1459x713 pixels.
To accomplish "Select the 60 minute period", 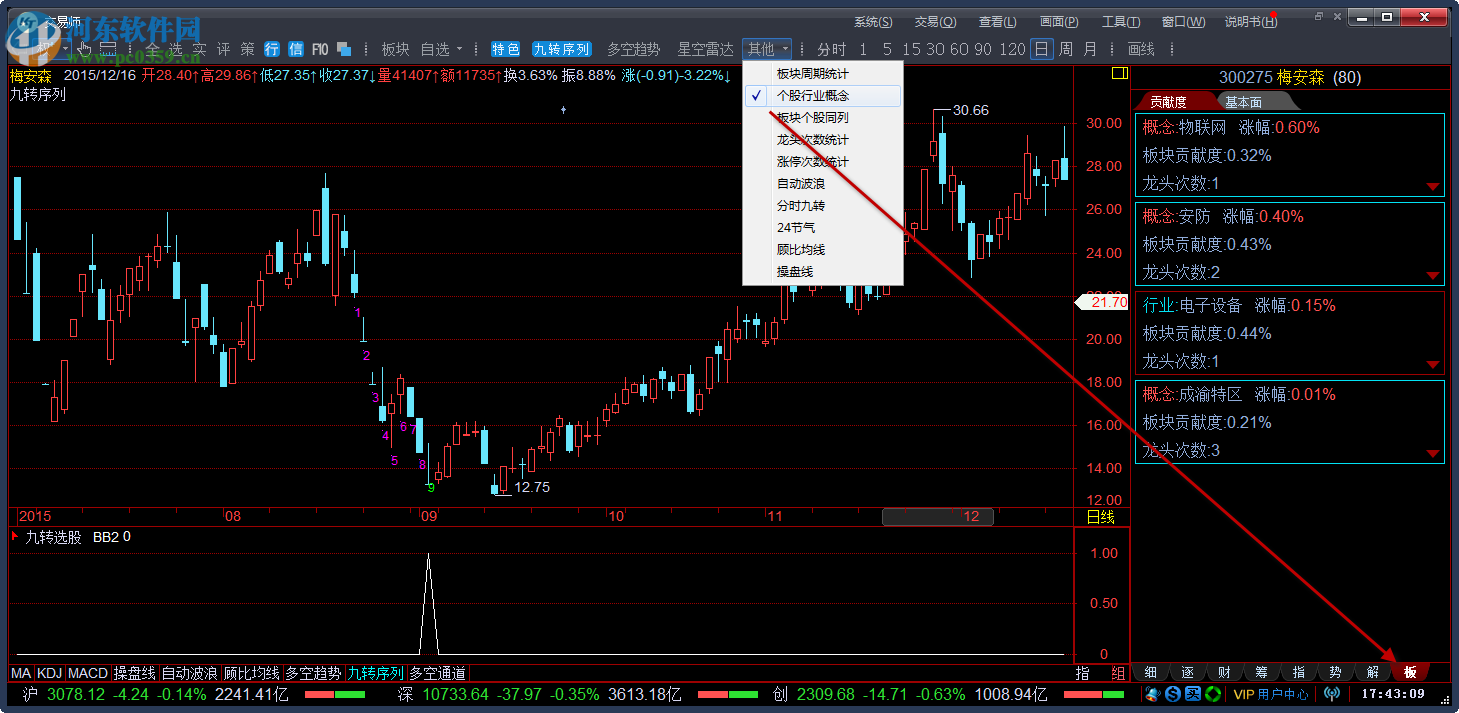I will coord(958,49).
